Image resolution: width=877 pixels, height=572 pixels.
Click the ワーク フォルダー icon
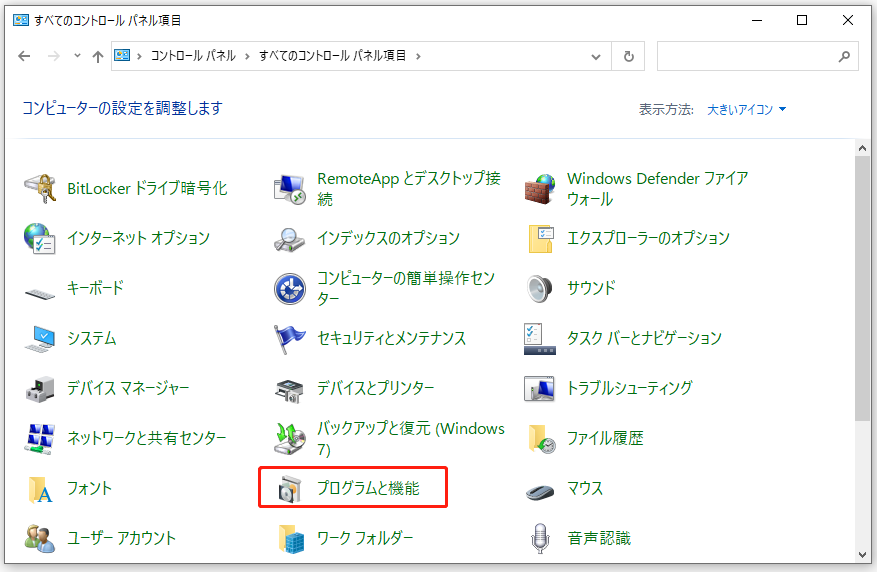(x=291, y=539)
